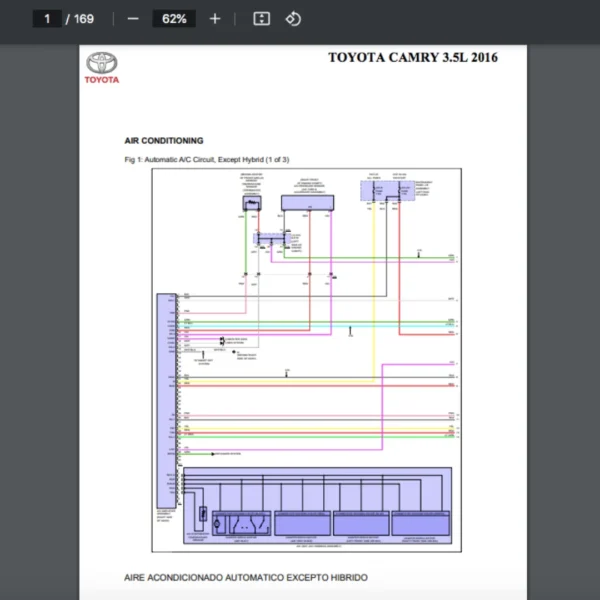Click the Fig 1 Automatic A/C Circuit caption
Viewport: 600px width, 600px height.
pyautogui.click(x=207, y=160)
